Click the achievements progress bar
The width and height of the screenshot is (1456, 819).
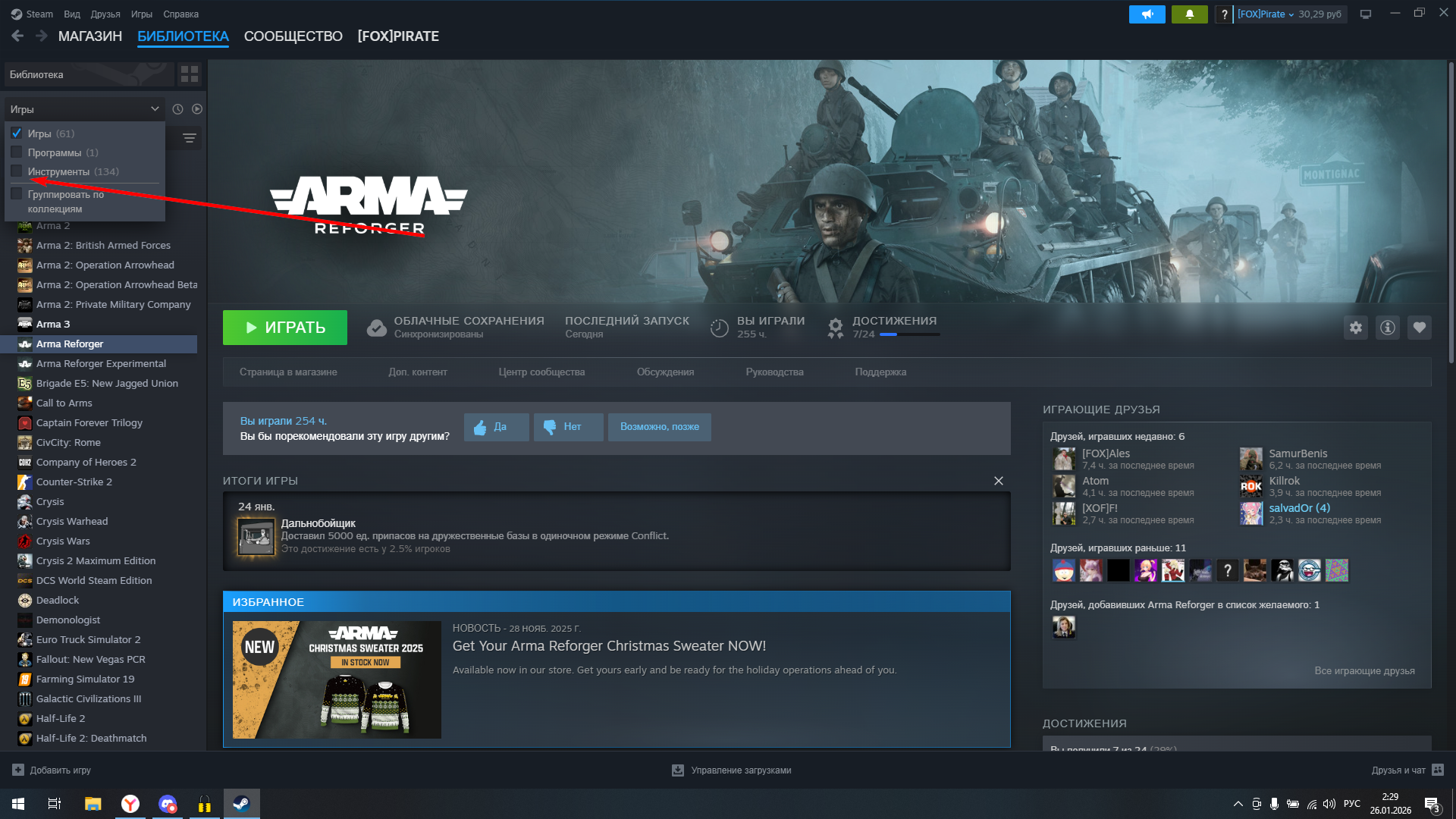click(x=908, y=334)
